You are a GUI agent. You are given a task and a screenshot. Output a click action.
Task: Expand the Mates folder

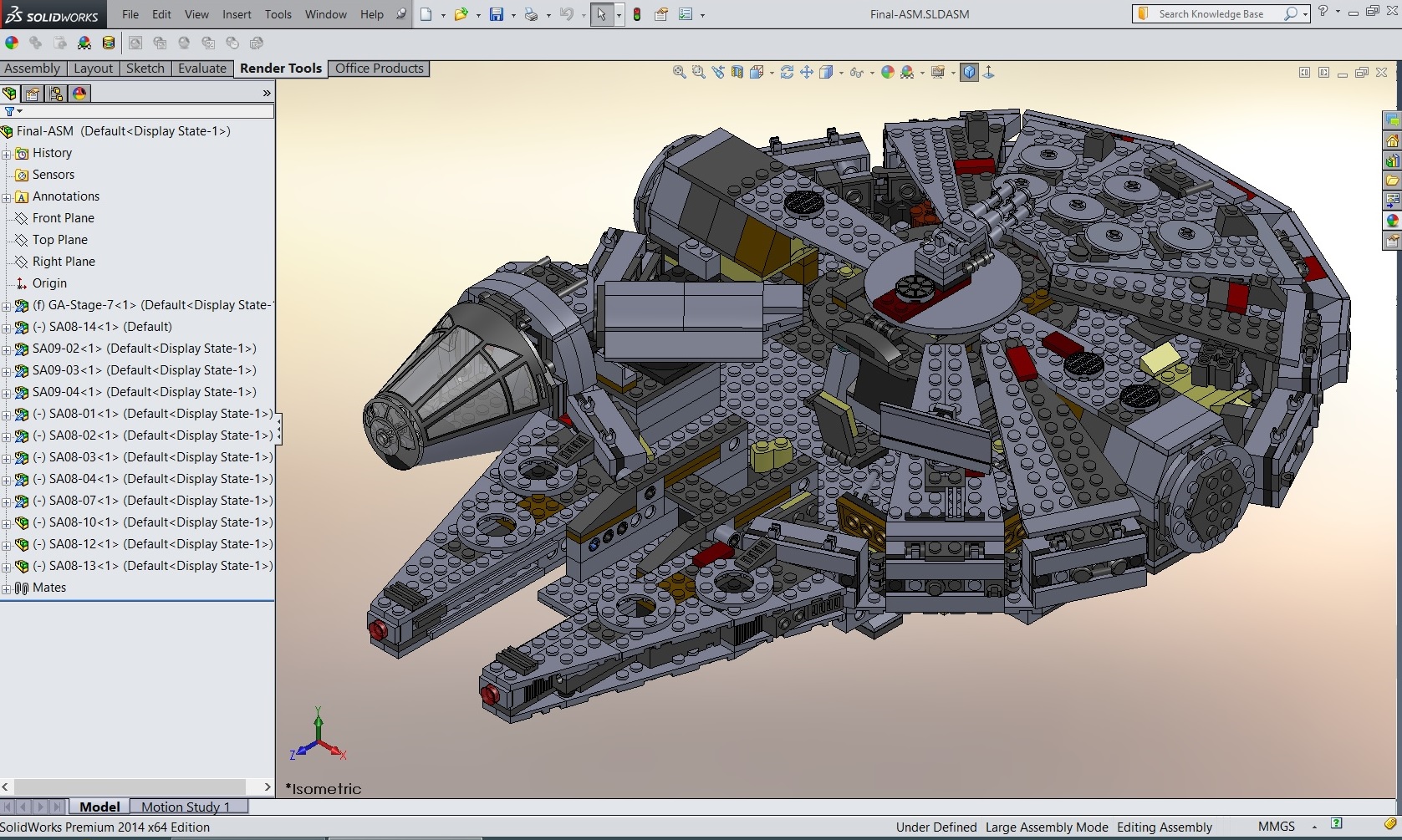coord(6,588)
